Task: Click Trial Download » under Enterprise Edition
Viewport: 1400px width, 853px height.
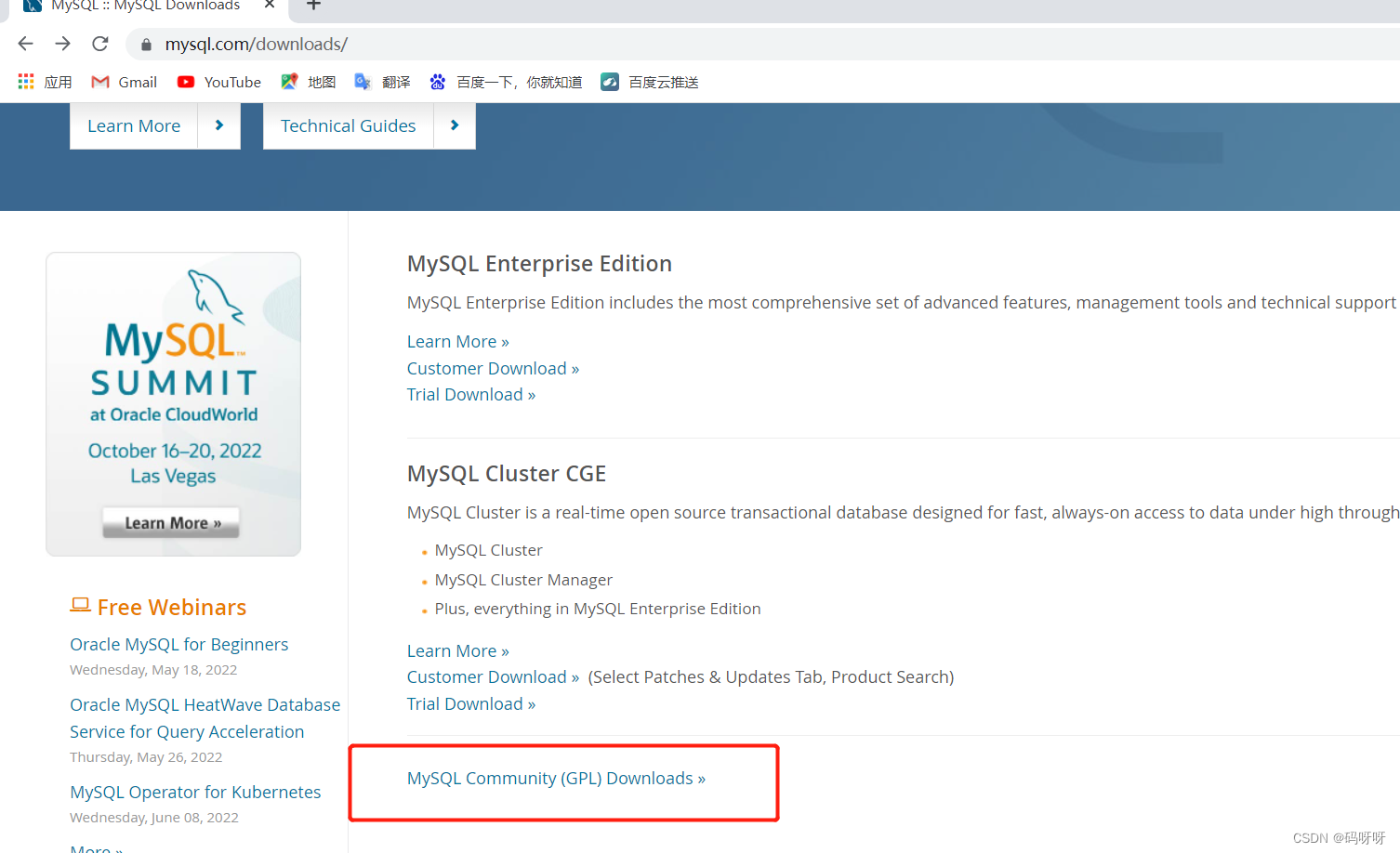Action: click(x=471, y=395)
